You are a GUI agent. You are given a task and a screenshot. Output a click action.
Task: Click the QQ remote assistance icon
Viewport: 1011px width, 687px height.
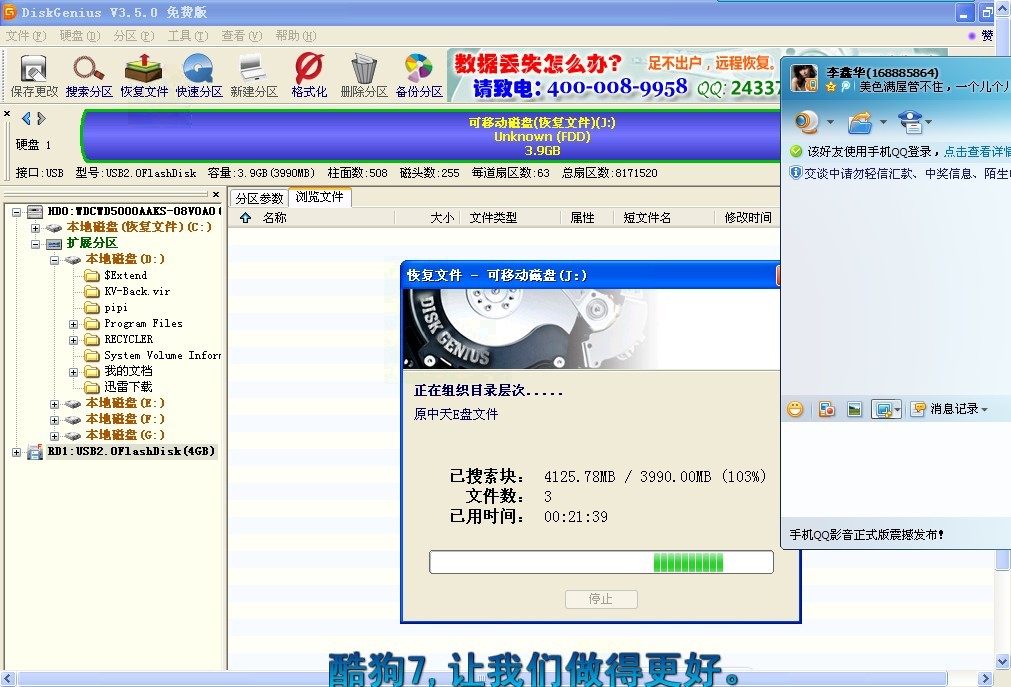[x=910, y=121]
